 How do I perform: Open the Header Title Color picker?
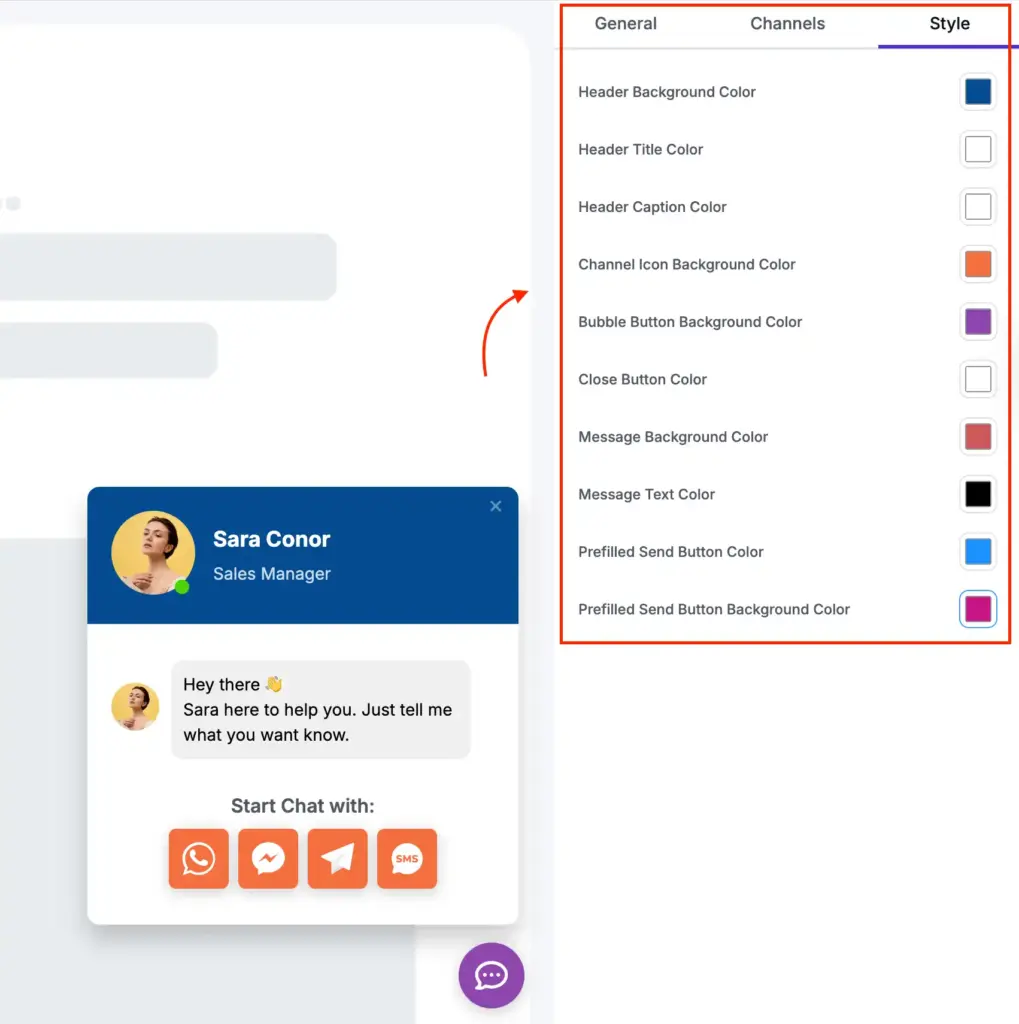(977, 149)
